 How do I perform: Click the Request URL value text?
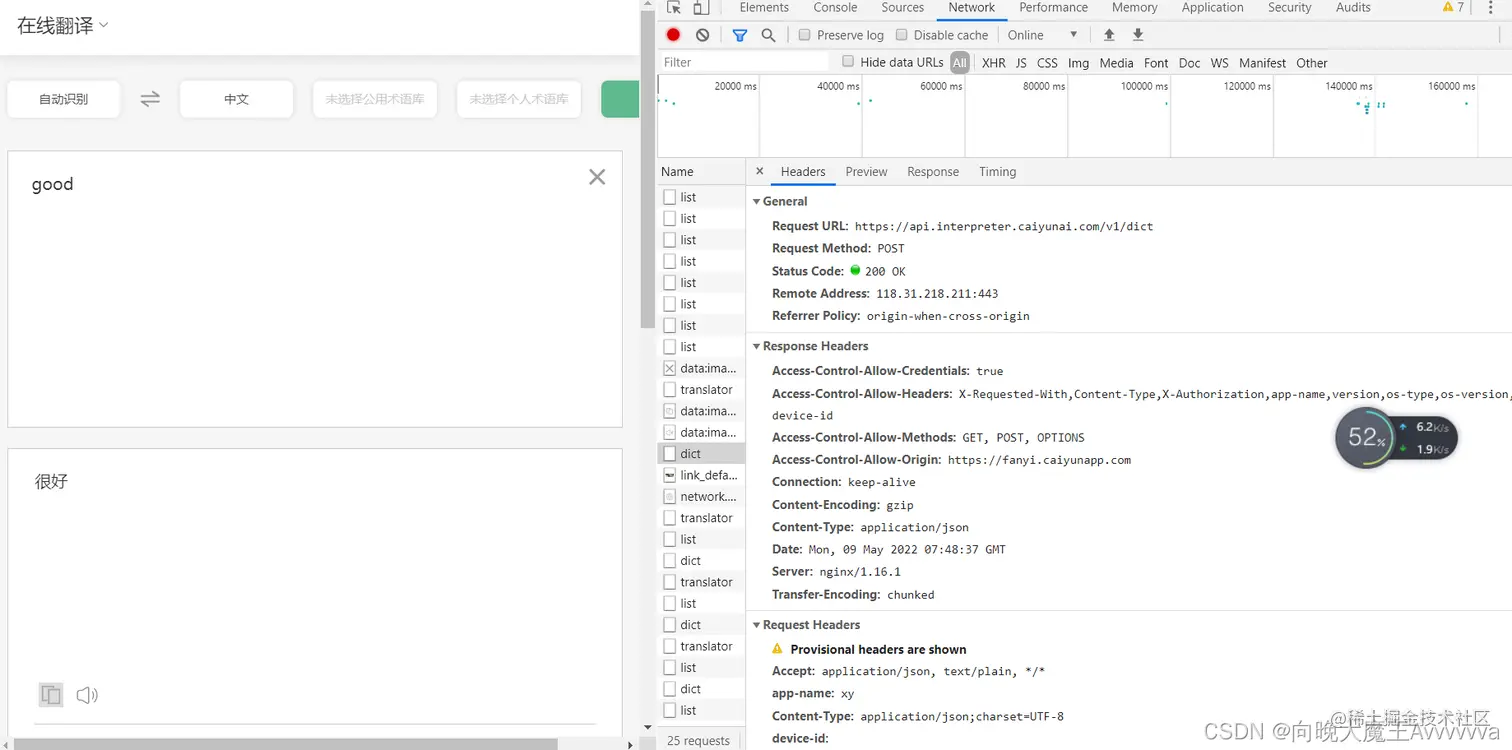(1003, 226)
